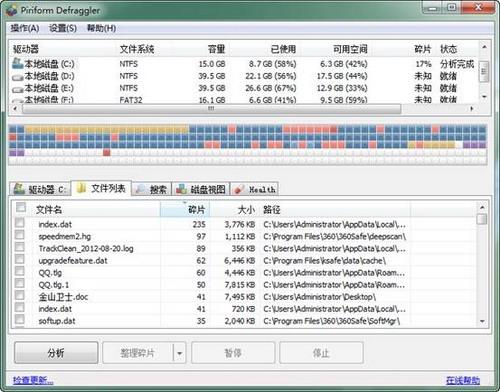Click file list scroll-up arrow
500x392 pixels.
(482, 208)
